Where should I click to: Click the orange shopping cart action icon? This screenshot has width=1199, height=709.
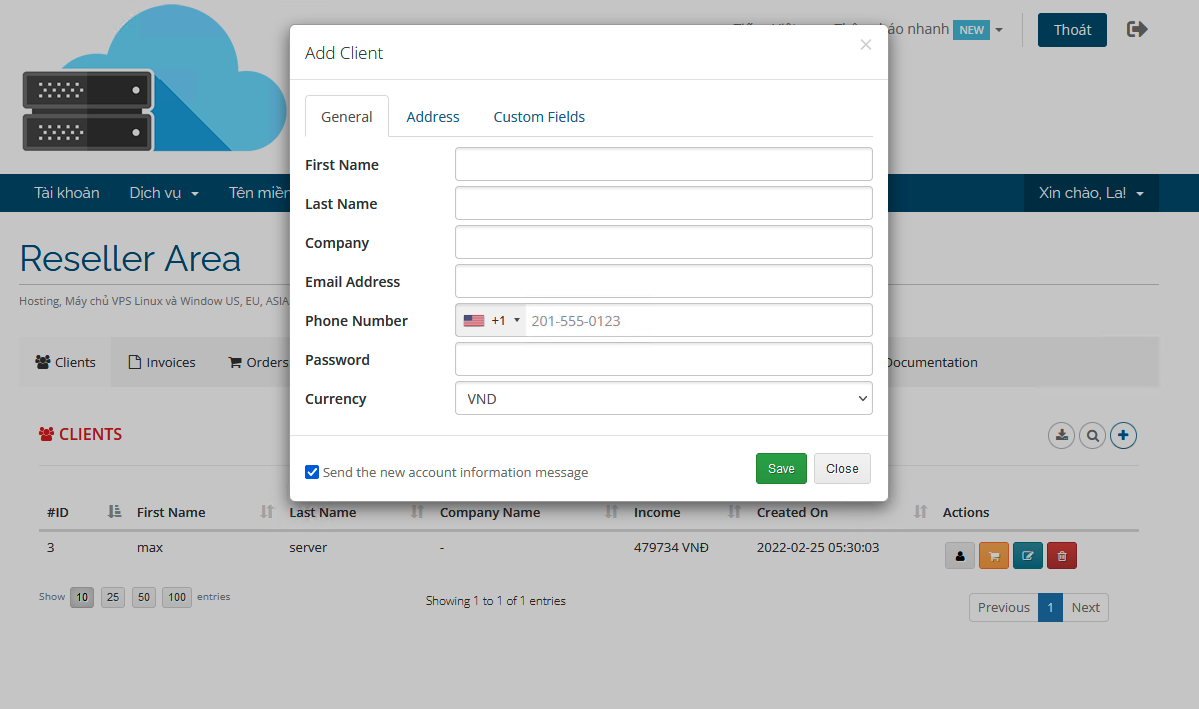pyautogui.click(x=993, y=556)
